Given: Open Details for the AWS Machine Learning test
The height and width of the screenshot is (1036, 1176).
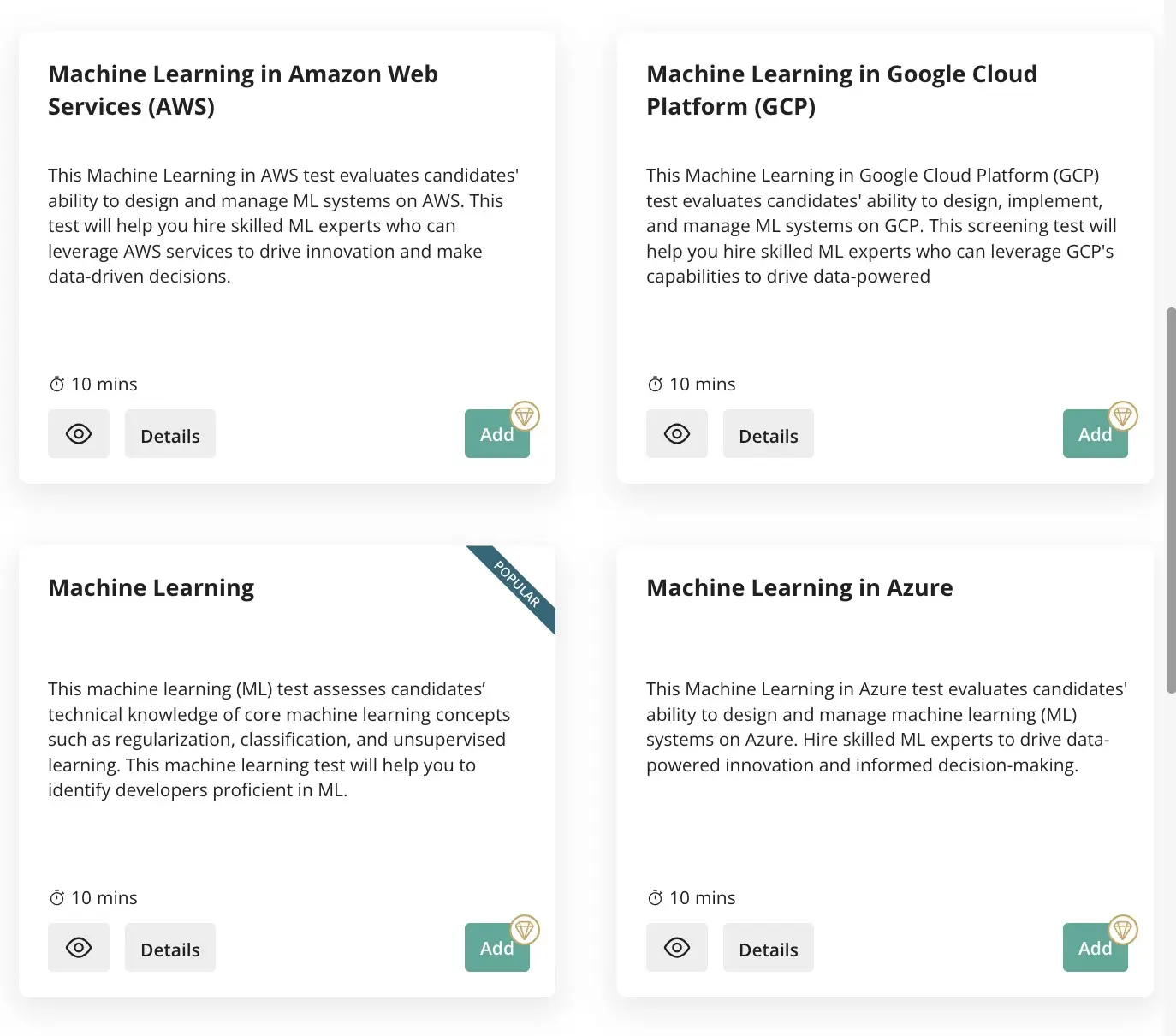Looking at the screenshot, I should tap(170, 435).
